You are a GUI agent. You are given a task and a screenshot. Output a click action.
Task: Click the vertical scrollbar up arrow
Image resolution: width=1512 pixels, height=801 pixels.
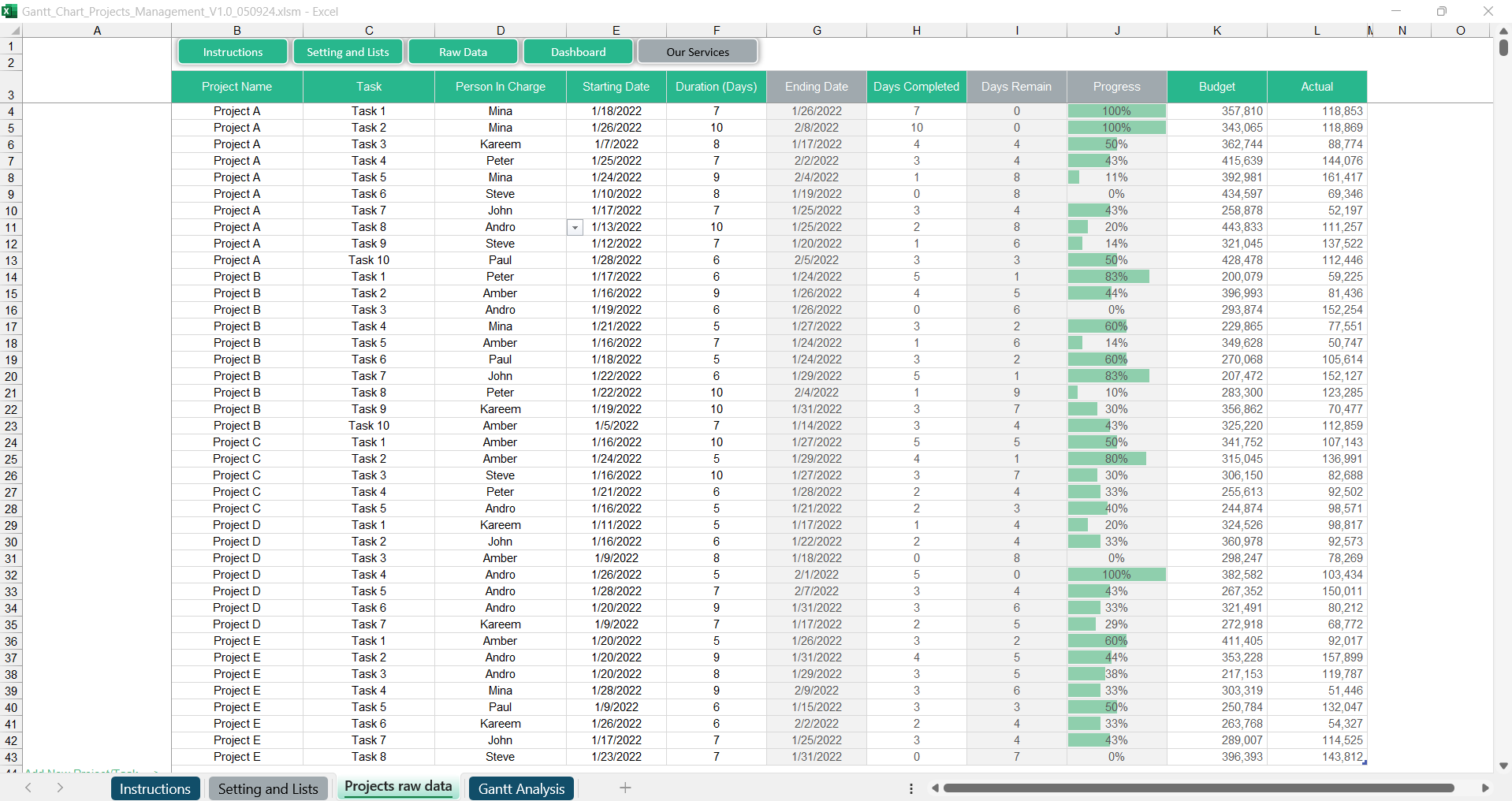click(x=1503, y=31)
